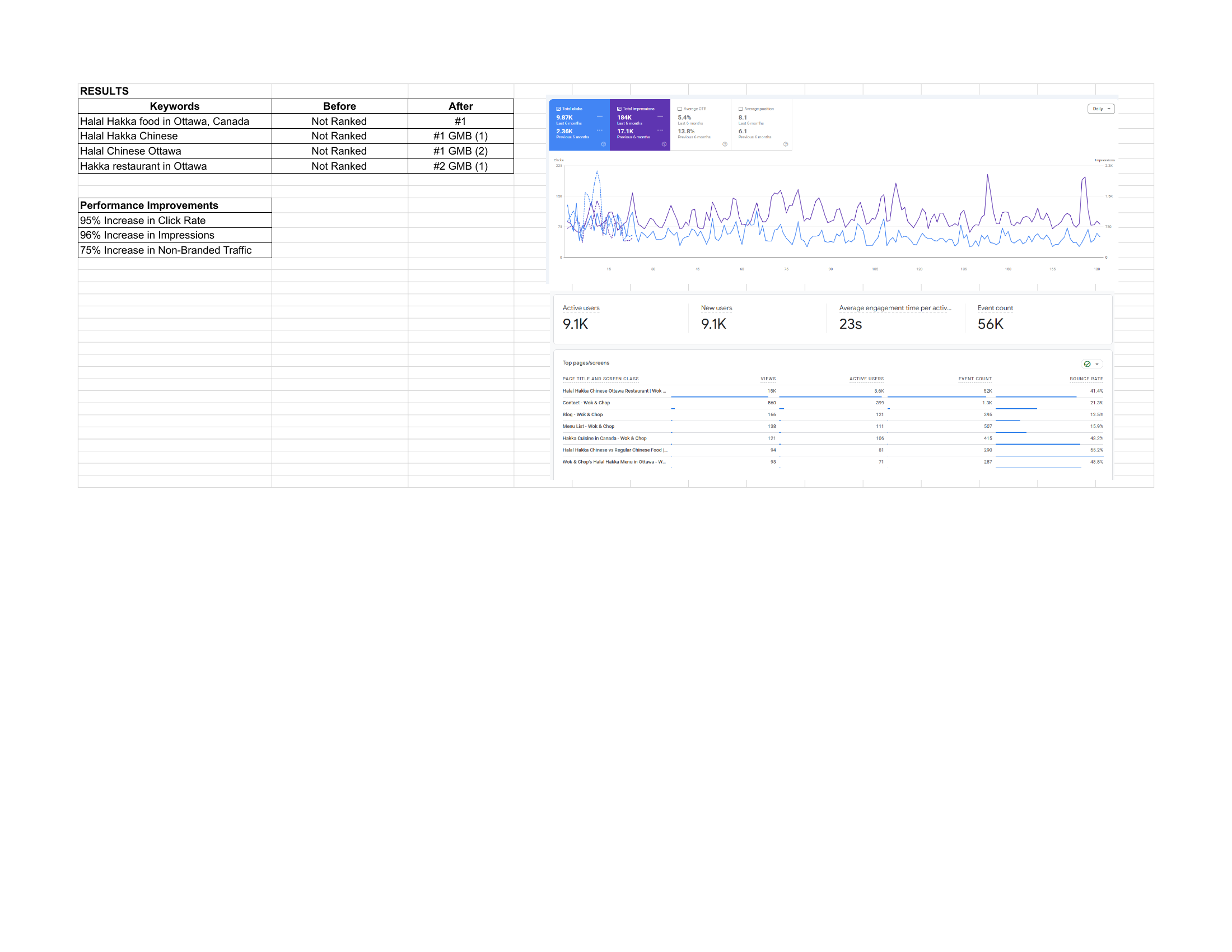Screen dimensions: 1232x952
Task: Select the 'Halal Chinese Ottawa' keyword cell
Action: coord(175,151)
